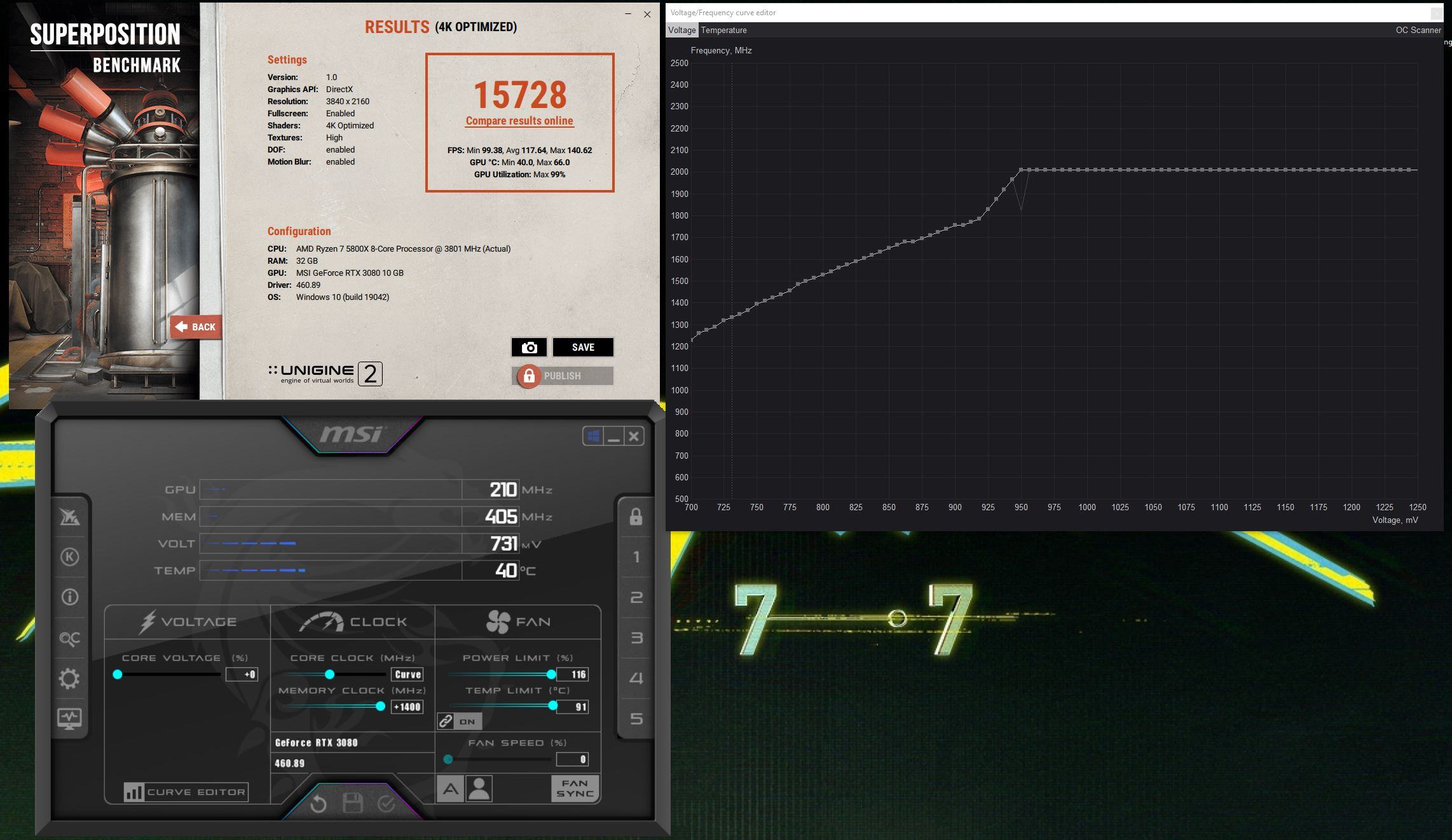Click the OC Scanner sidebar icon

(x=69, y=638)
